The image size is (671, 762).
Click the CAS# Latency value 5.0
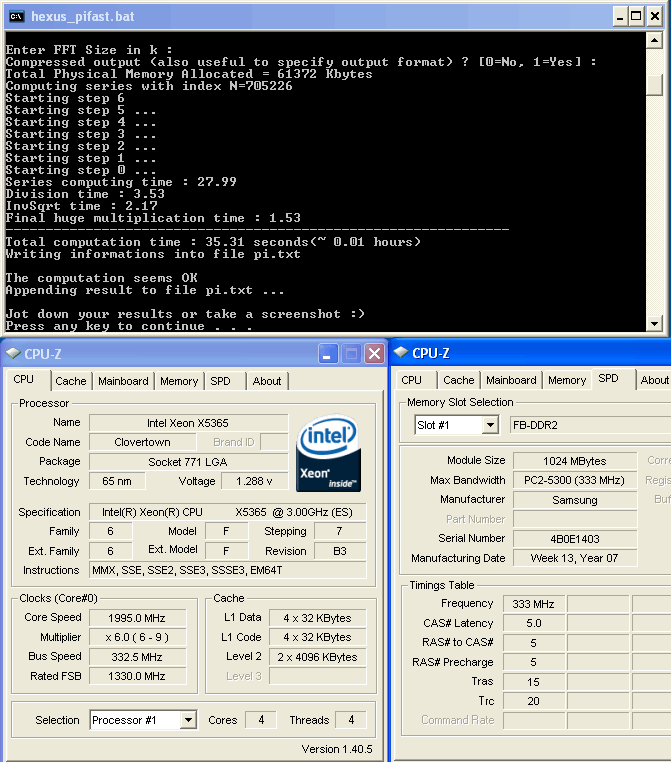pos(533,623)
